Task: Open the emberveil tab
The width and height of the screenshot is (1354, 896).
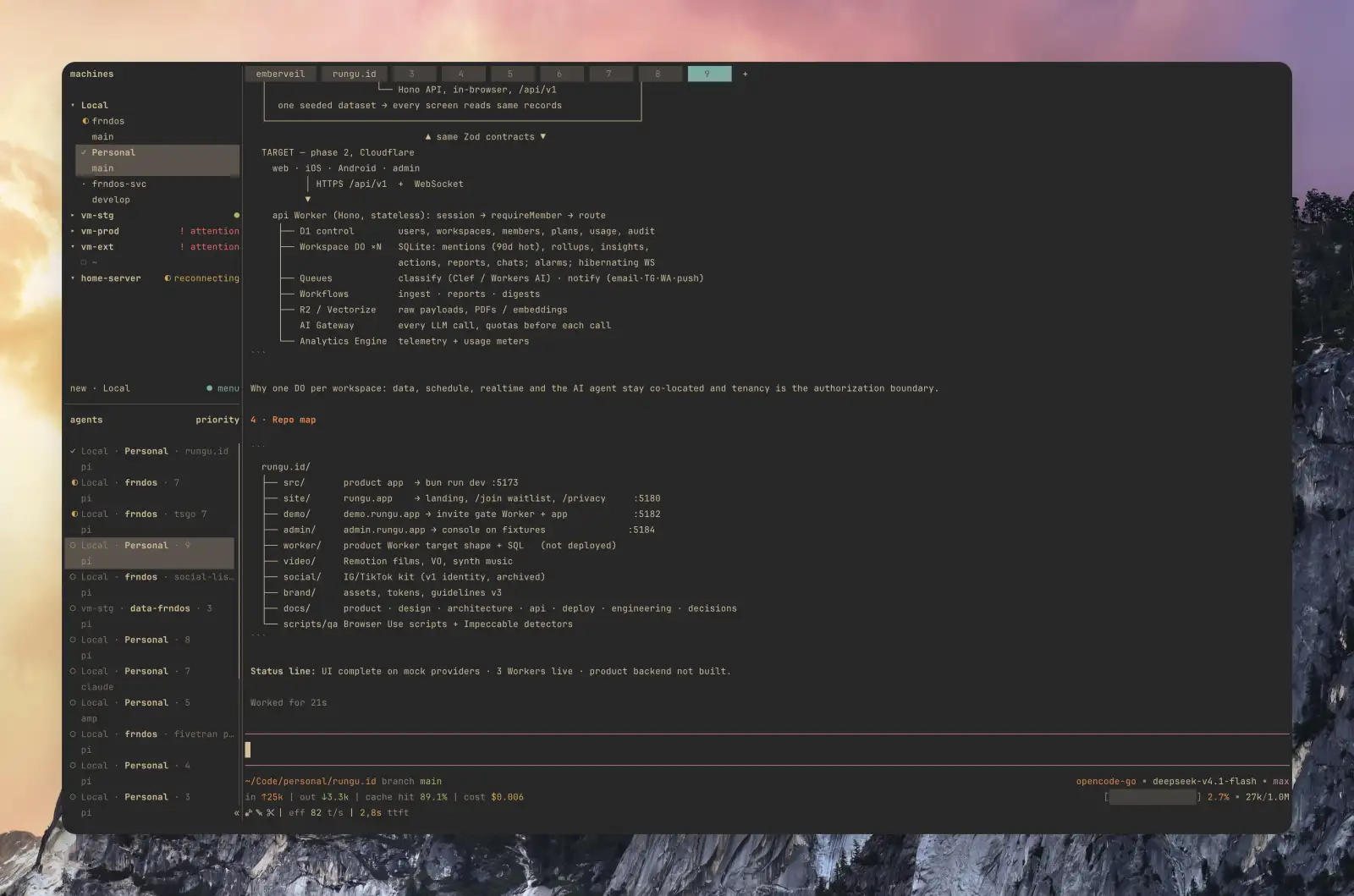Action: point(280,74)
